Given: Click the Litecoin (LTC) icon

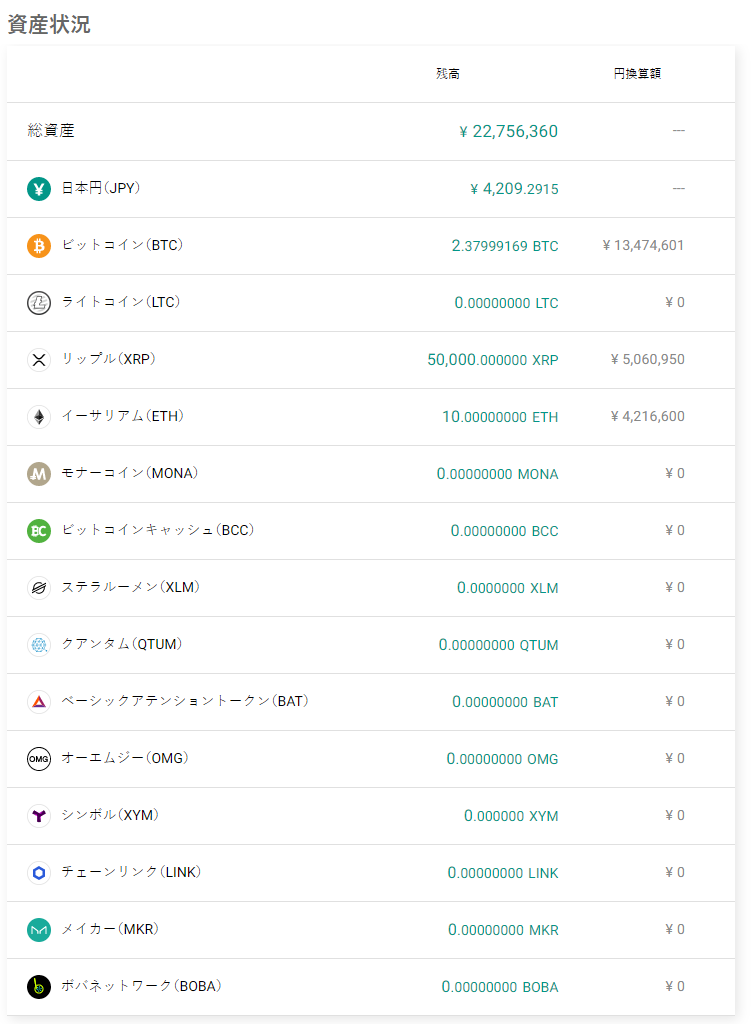Looking at the screenshot, I should [x=39, y=303].
